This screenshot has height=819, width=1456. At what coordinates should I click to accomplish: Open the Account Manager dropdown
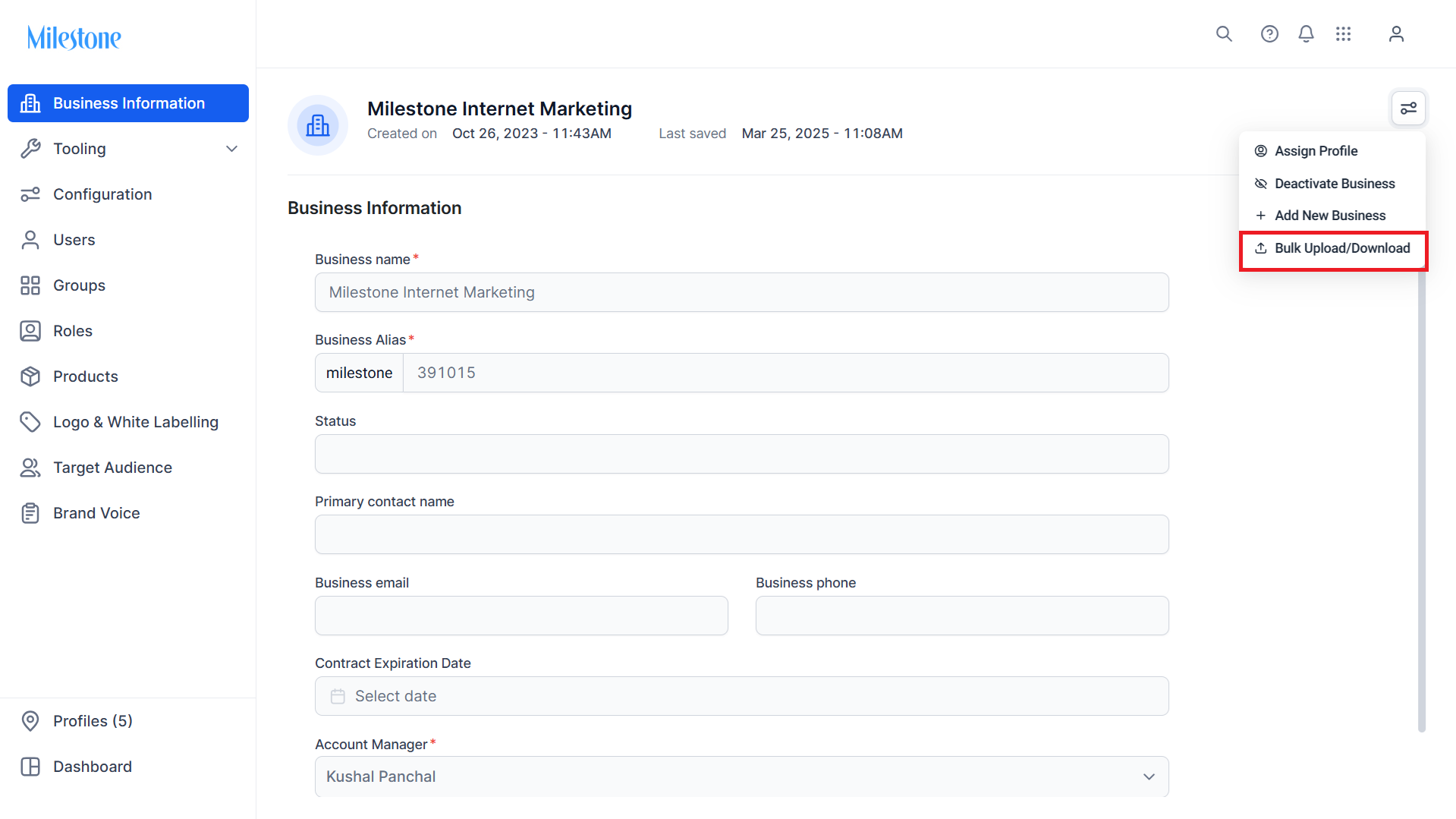click(741, 776)
